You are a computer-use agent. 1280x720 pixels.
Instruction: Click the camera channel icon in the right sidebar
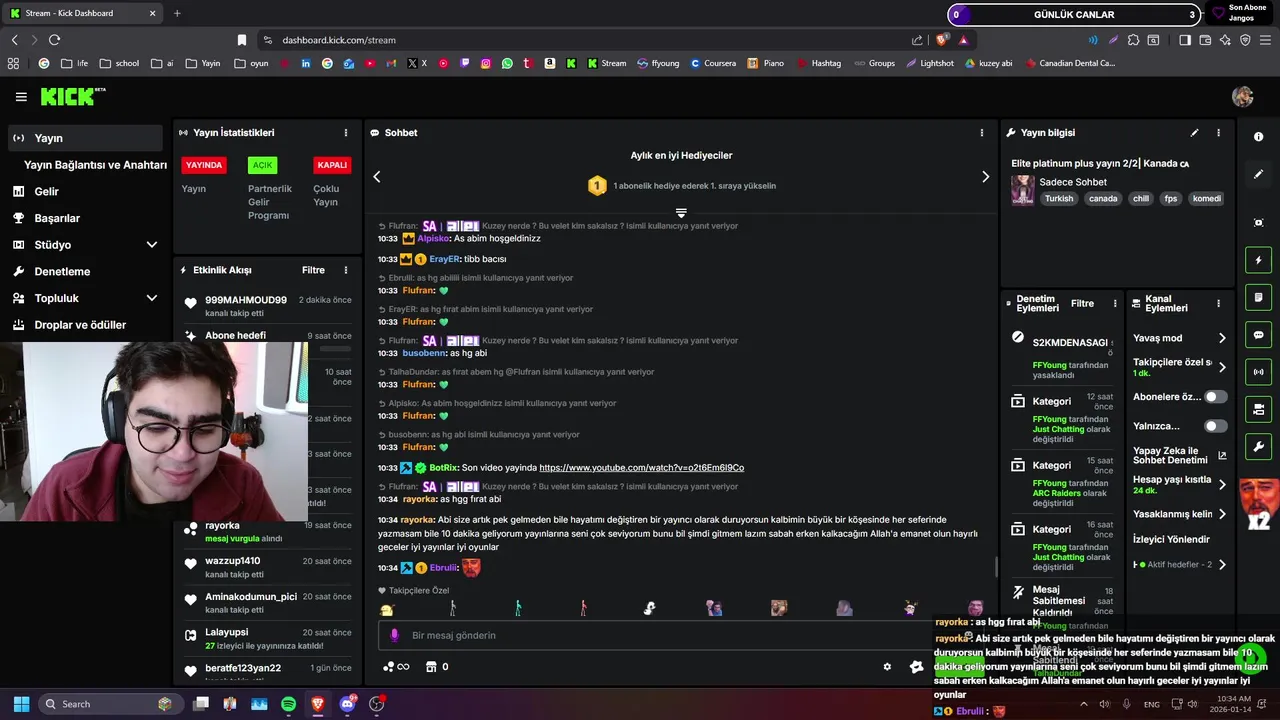[1258, 409]
